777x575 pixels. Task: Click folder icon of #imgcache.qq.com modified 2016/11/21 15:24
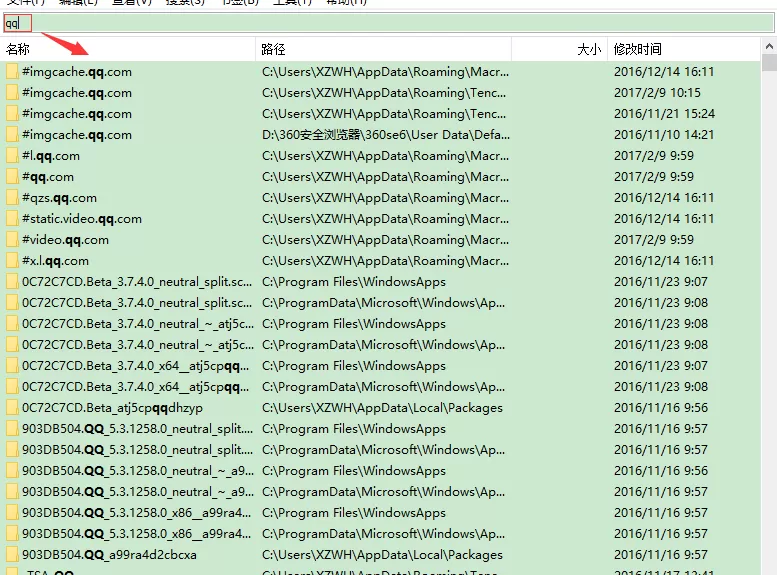(x=12, y=114)
